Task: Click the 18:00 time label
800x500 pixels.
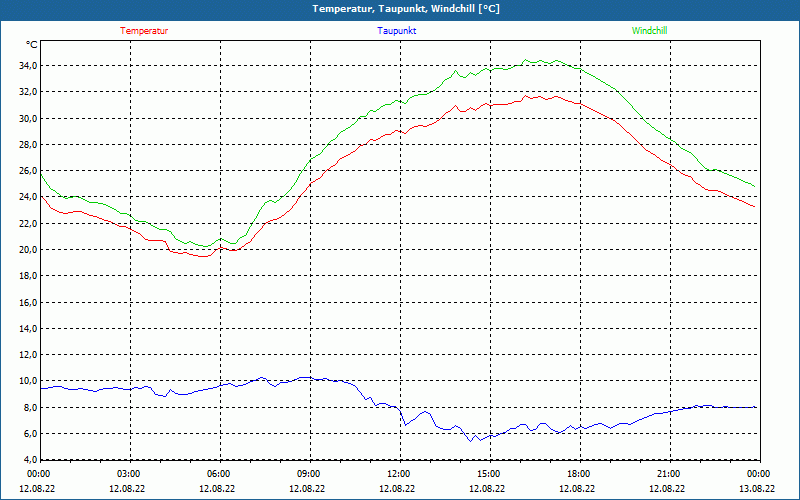Action: tap(579, 474)
